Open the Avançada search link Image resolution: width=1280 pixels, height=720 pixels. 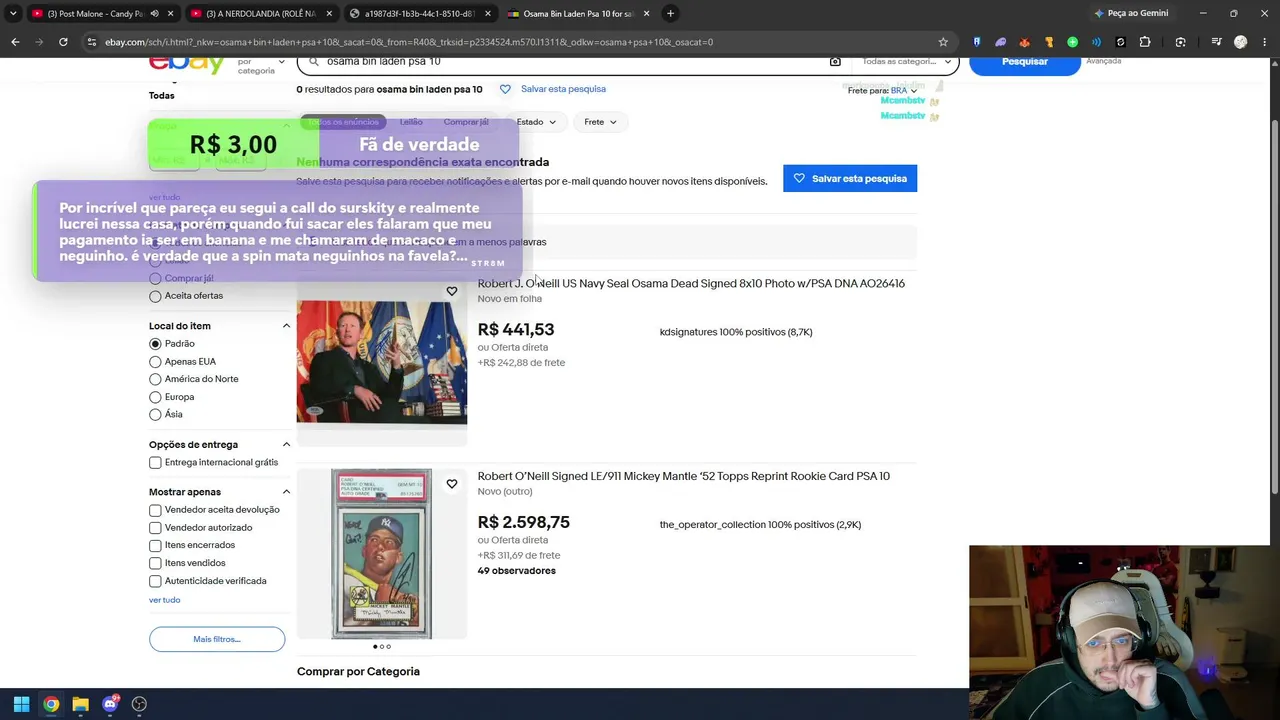pos(1104,61)
